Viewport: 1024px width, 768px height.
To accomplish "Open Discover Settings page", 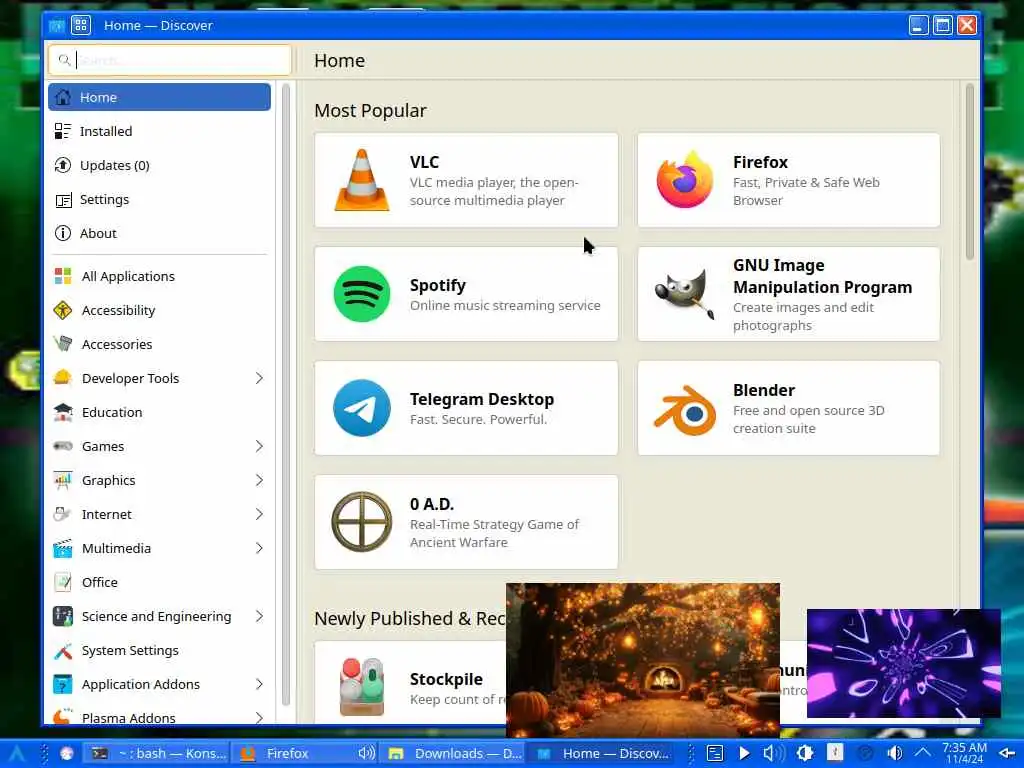I will coord(159,199).
